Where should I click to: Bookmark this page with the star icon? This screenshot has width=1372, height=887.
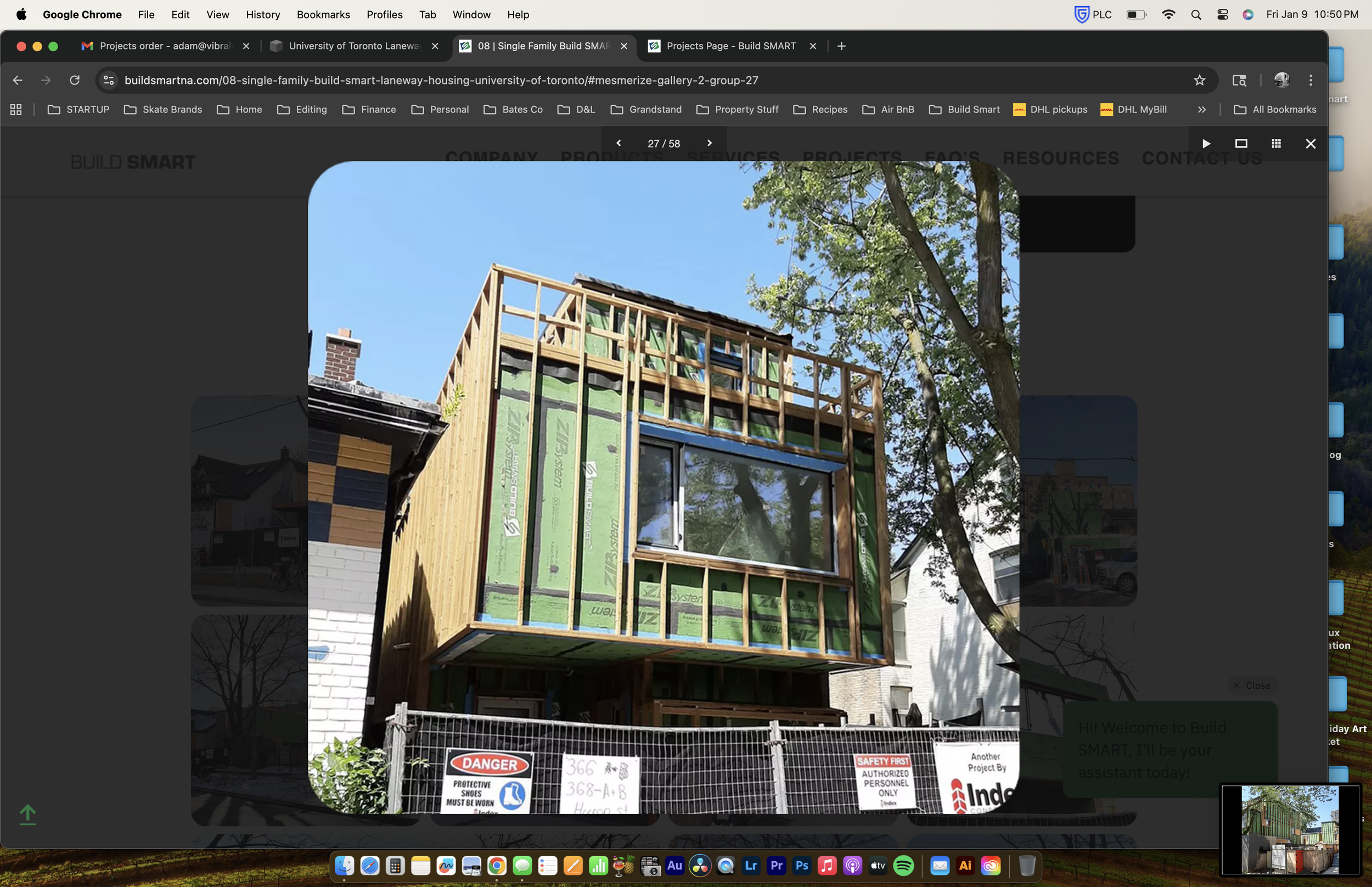pyautogui.click(x=1199, y=80)
